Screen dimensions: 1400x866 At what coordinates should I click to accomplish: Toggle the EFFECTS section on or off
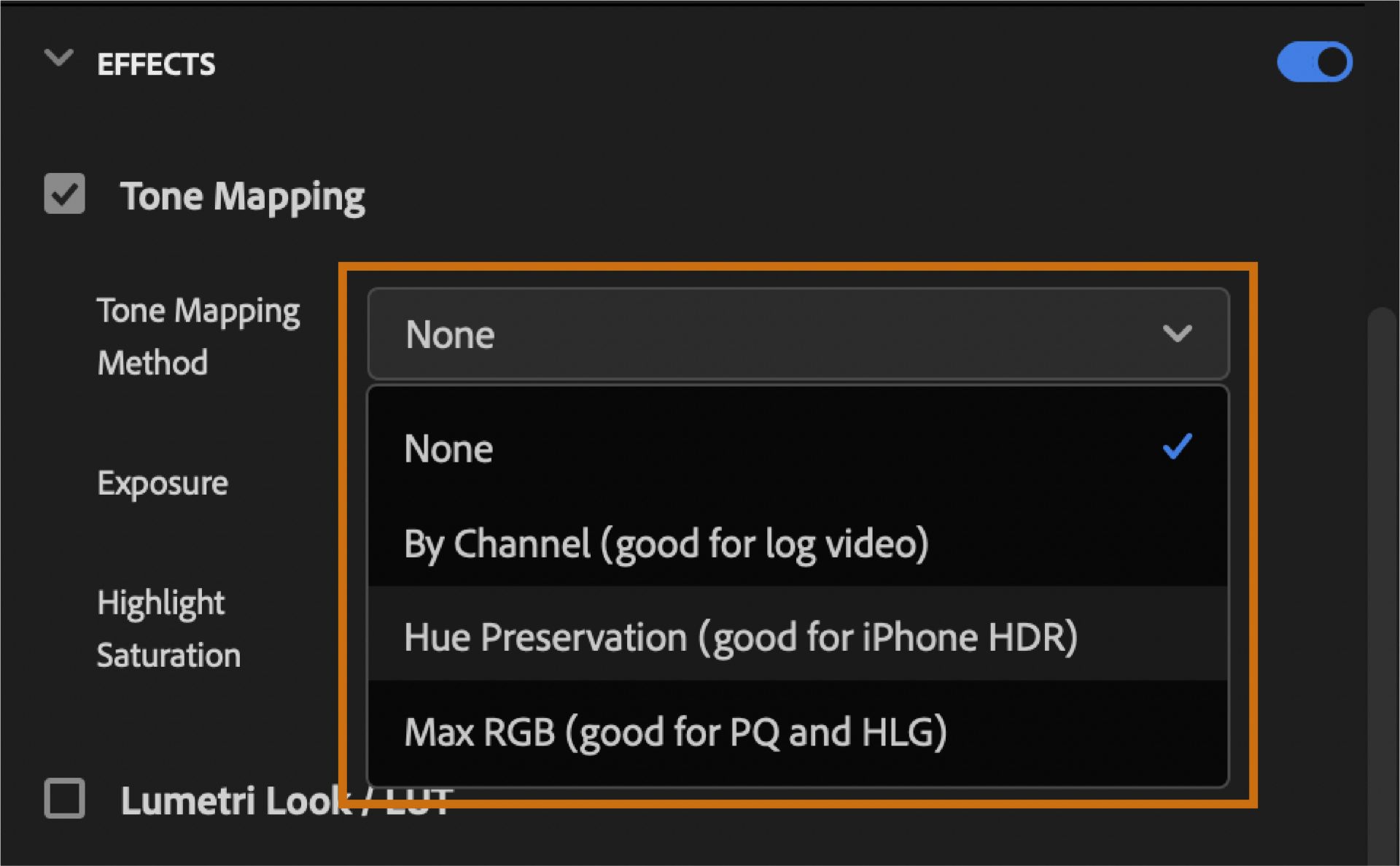pos(1314,61)
